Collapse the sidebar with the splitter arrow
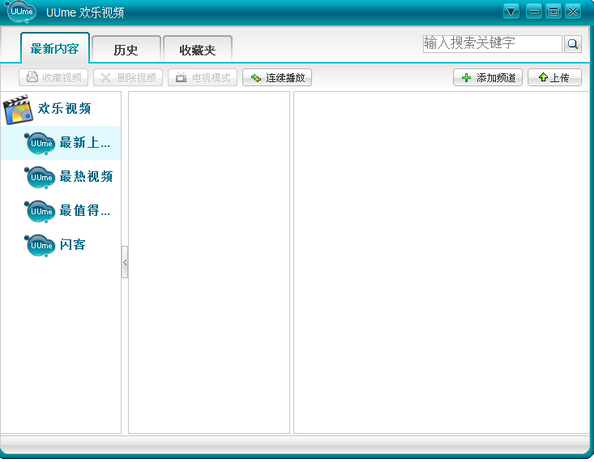 (125, 262)
